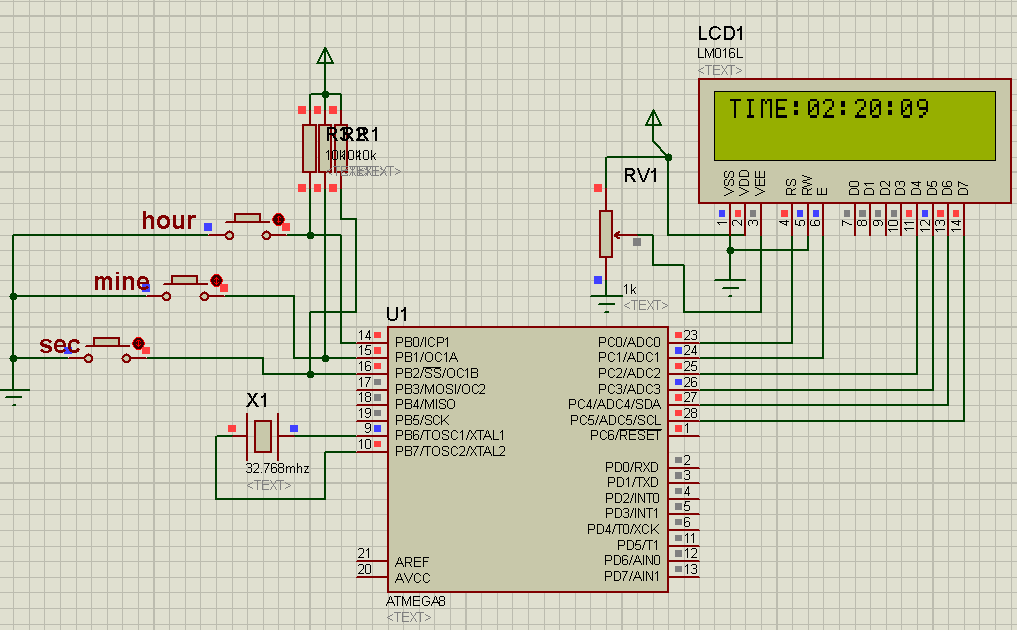Click the LCD1 component reference label
The image size is (1017, 630).
pyautogui.click(x=722, y=33)
